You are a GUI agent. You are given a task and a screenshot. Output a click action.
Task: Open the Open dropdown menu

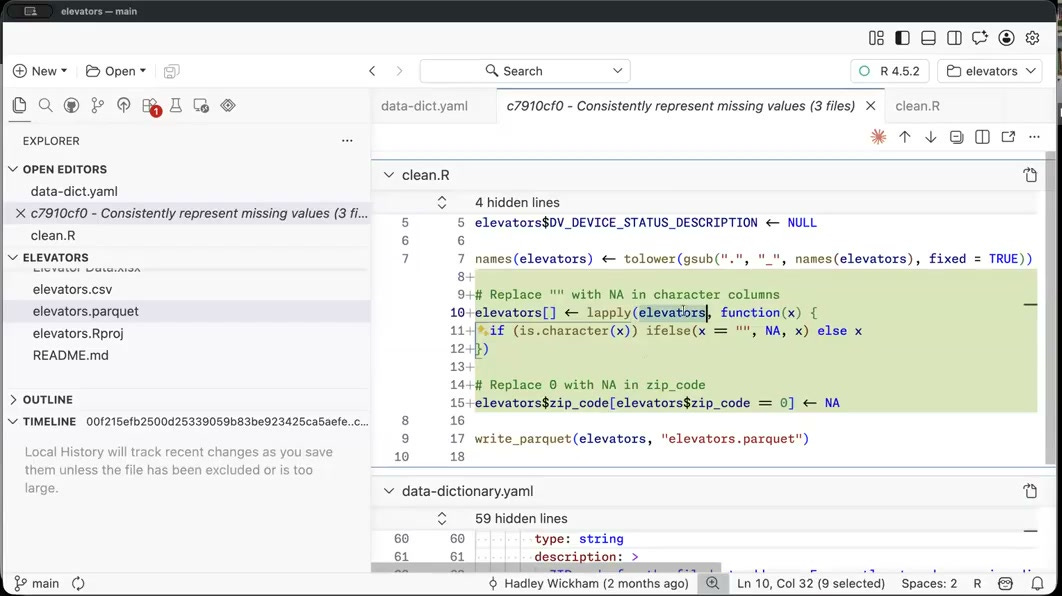[116, 71]
